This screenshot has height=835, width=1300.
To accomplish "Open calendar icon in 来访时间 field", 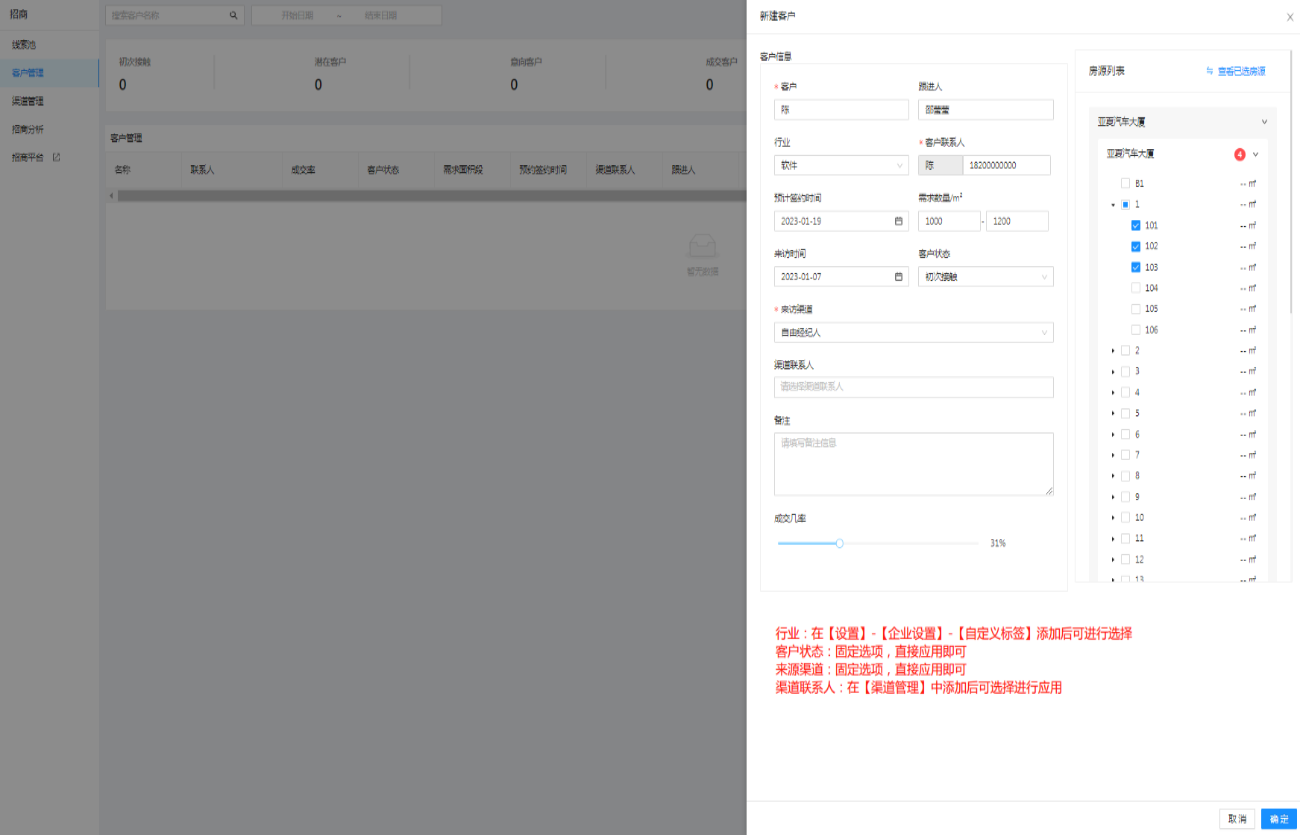I will pyautogui.click(x=898, y=276).
